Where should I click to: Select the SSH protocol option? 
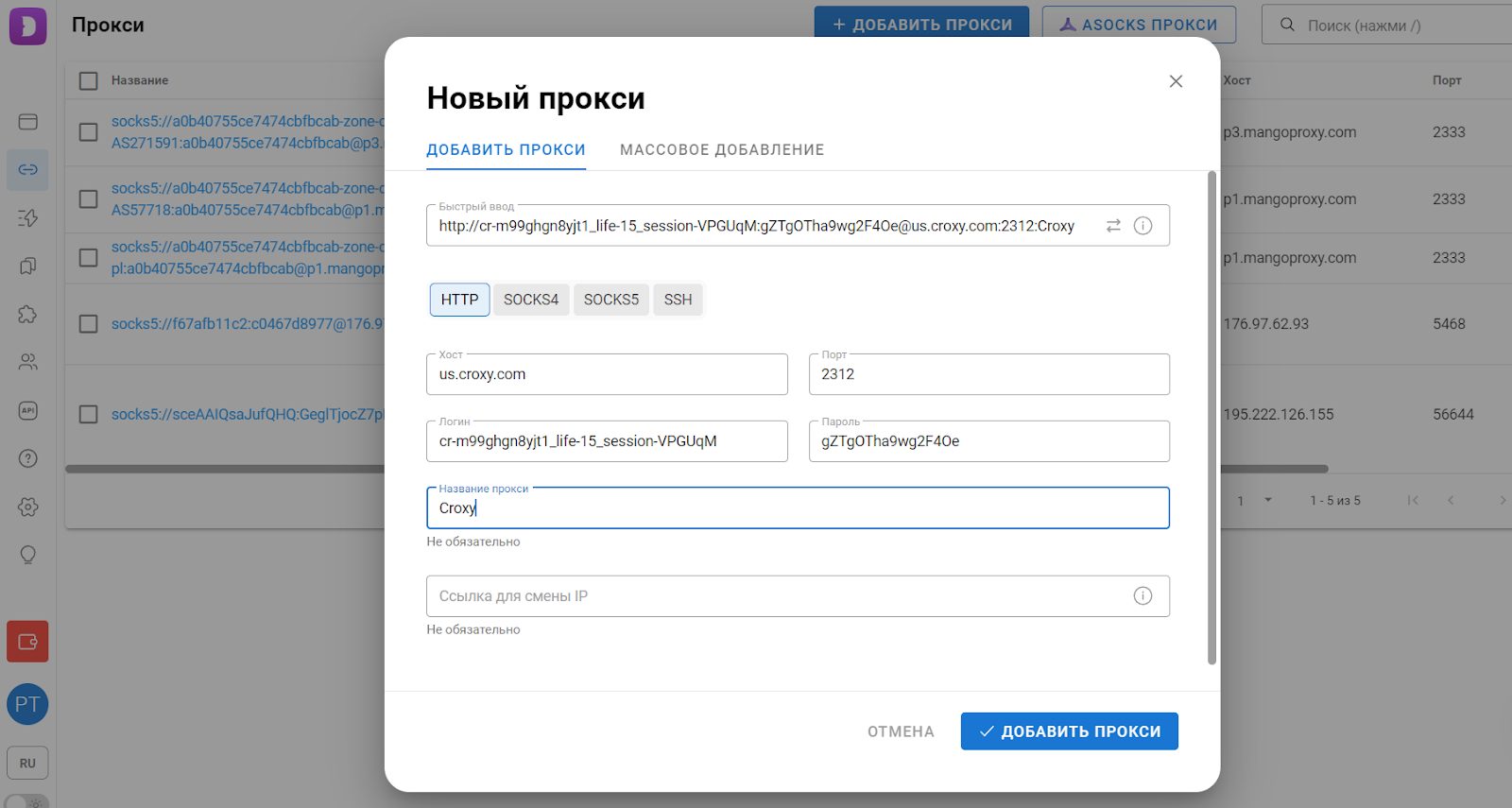(678, 300)
